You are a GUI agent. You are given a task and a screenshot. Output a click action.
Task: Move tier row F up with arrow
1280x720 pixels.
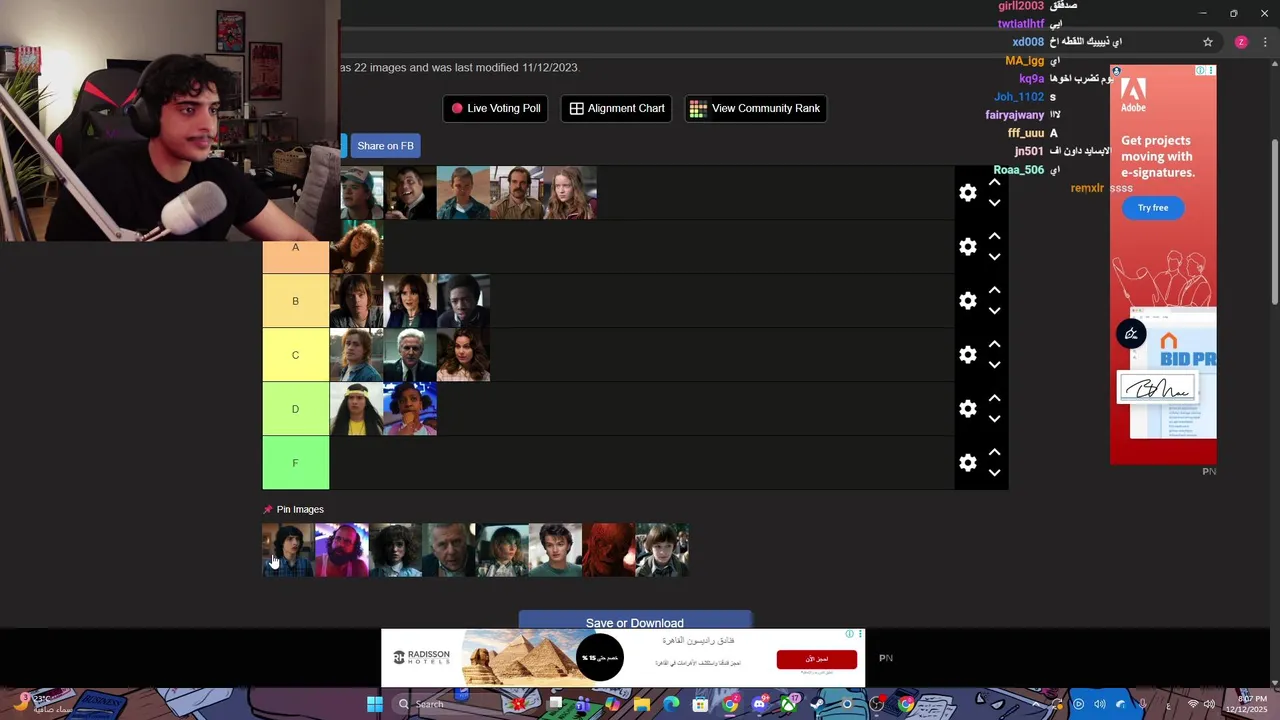tap(994, 453)
